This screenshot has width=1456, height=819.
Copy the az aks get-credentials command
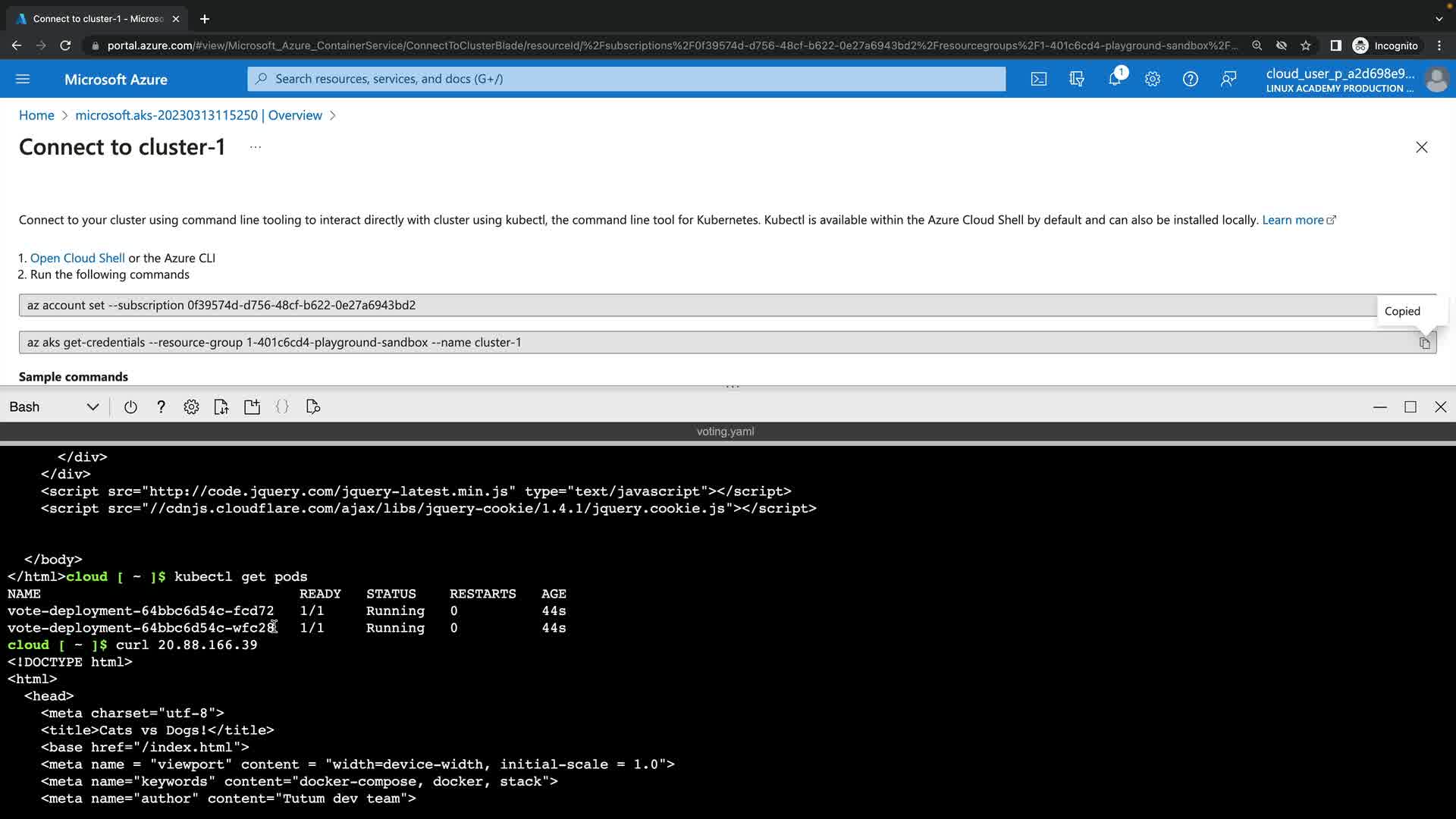pos(1424,343)
